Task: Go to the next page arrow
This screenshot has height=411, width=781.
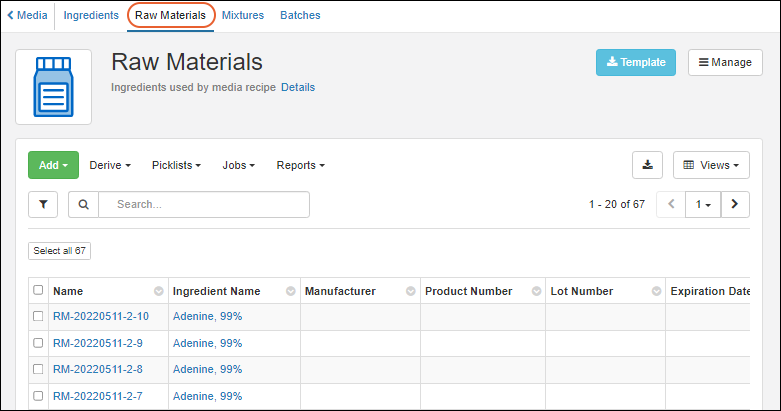Action: [735, 204]
